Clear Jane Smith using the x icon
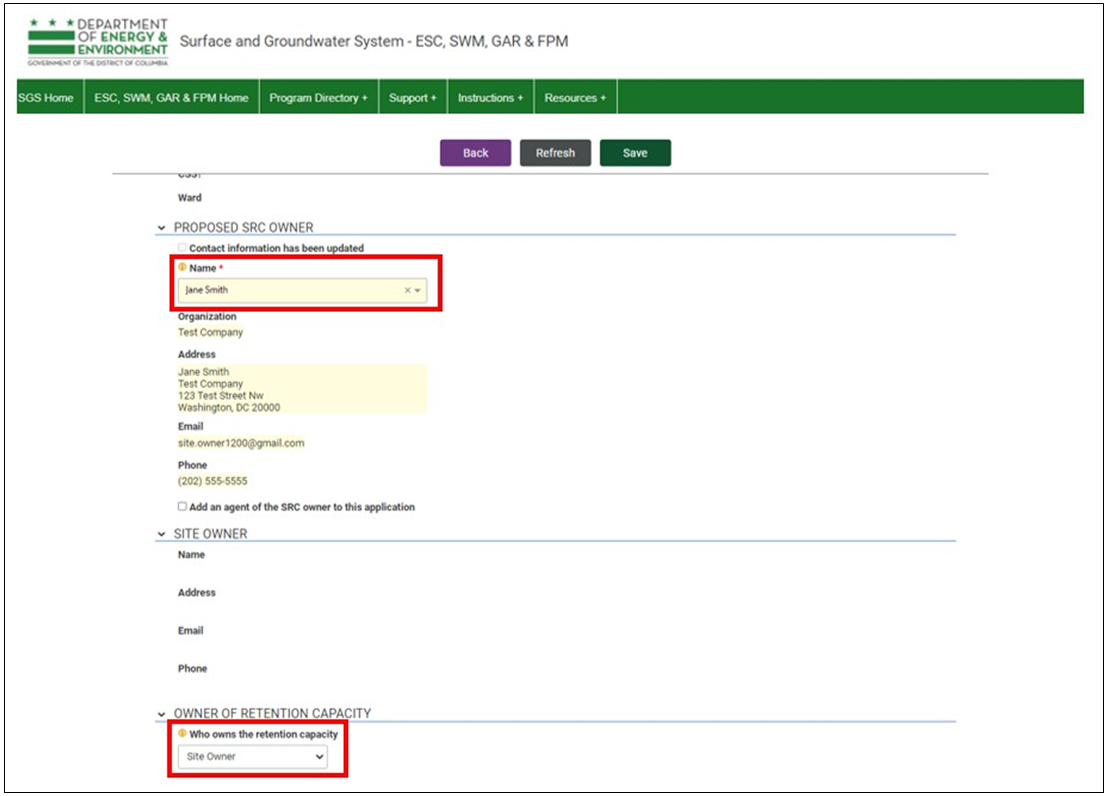Screen dimensions: 1107x796 click(x=407, y=291)
